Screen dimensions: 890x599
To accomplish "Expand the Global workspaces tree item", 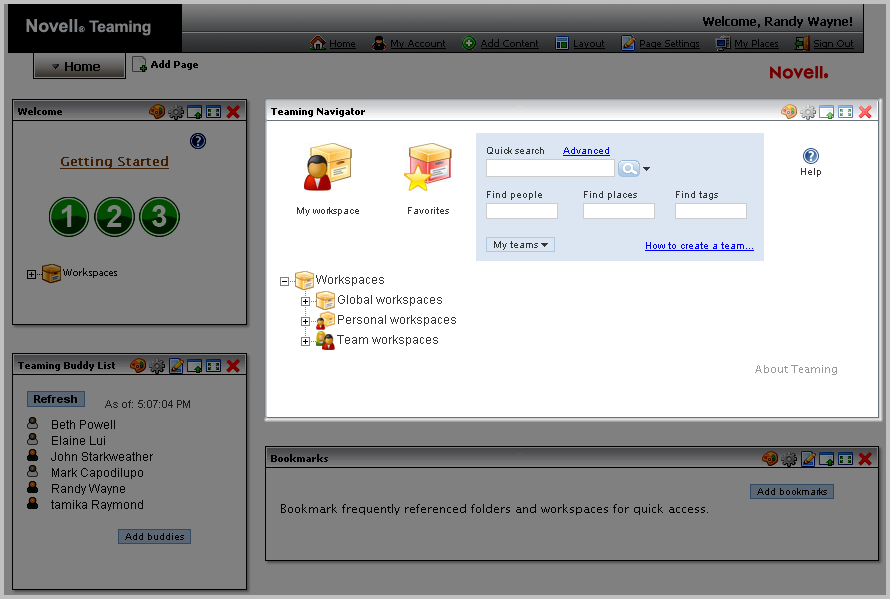I will (305, 300).
